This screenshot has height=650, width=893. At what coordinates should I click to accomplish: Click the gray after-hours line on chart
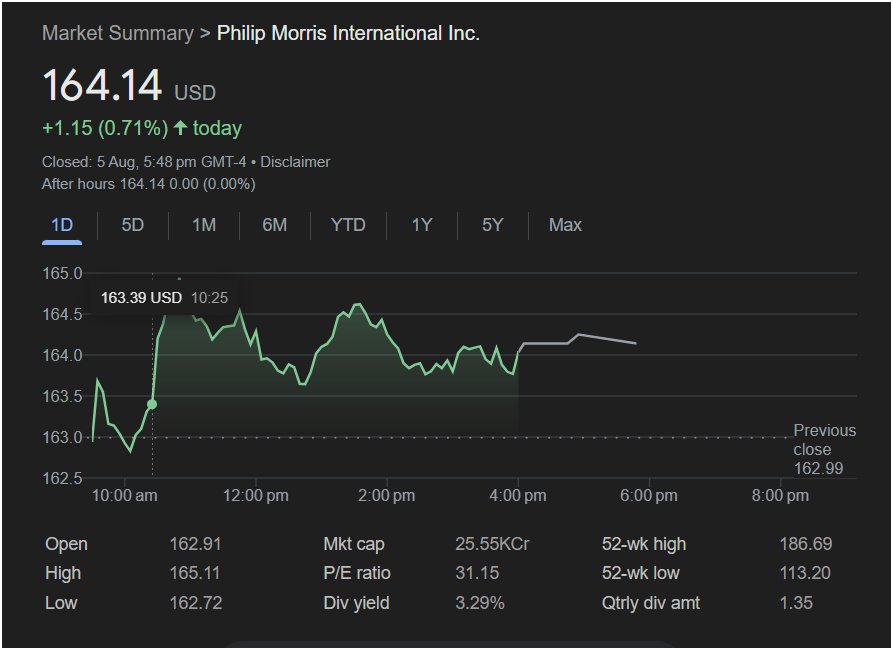click(580, 338)
